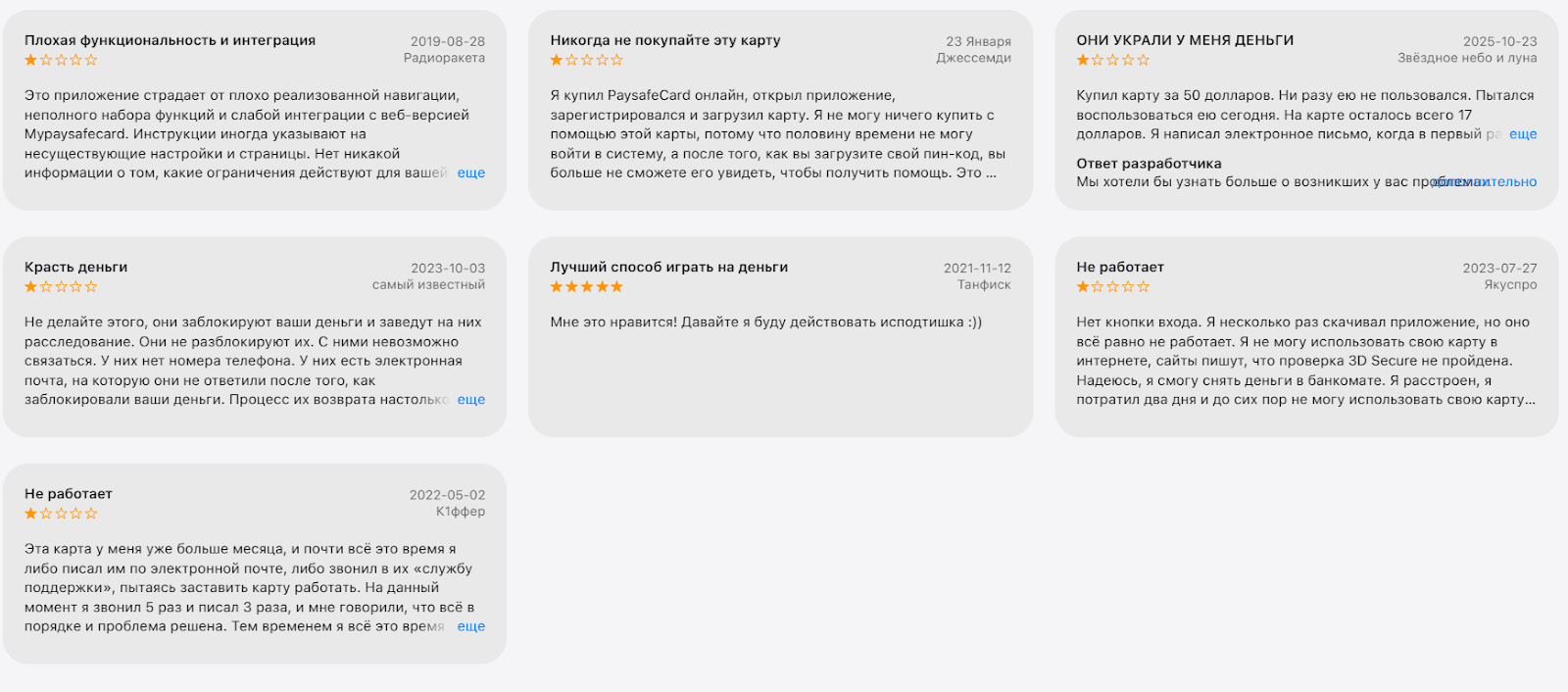This screenshot has width=1568, height=692.
Task: Click star rating under "ОНИ УКРАЛИ У МЕНЯ ДЕНЬГИ"
Action: (x=1112, y=60)
